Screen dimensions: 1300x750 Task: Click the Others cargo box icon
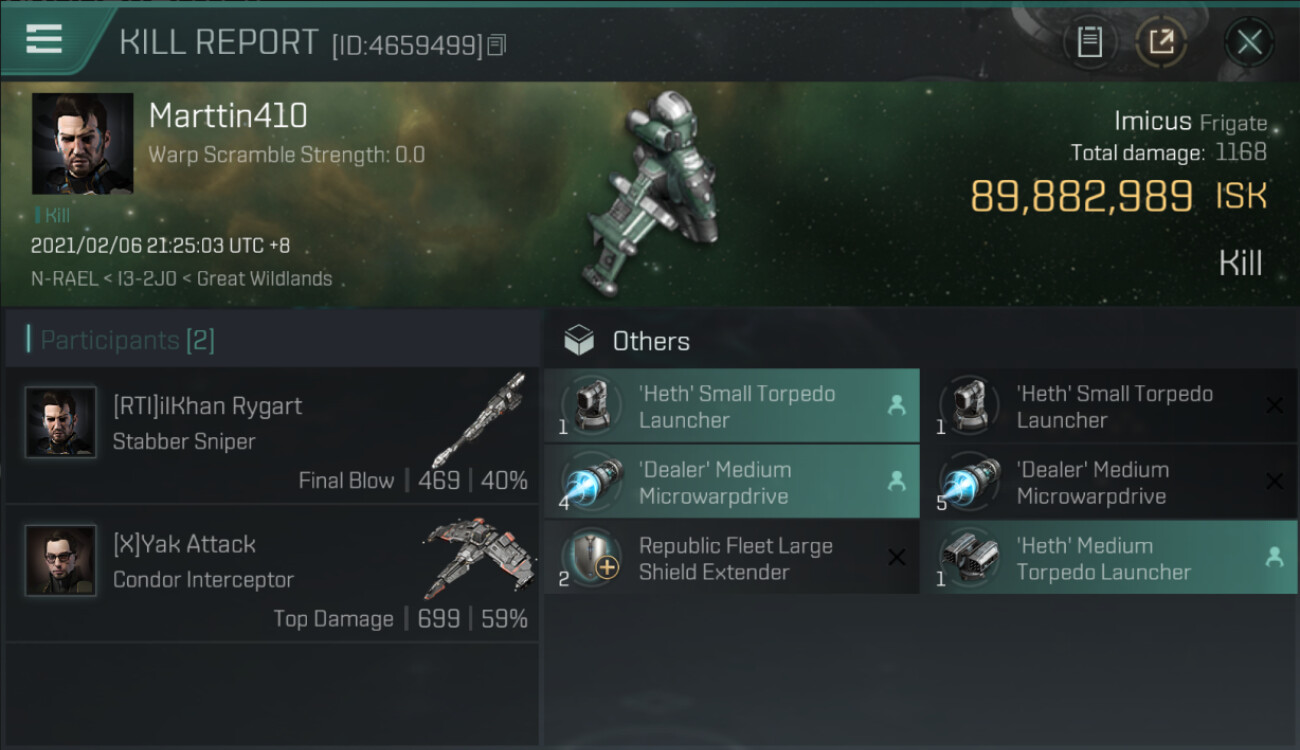click(579, 341)
